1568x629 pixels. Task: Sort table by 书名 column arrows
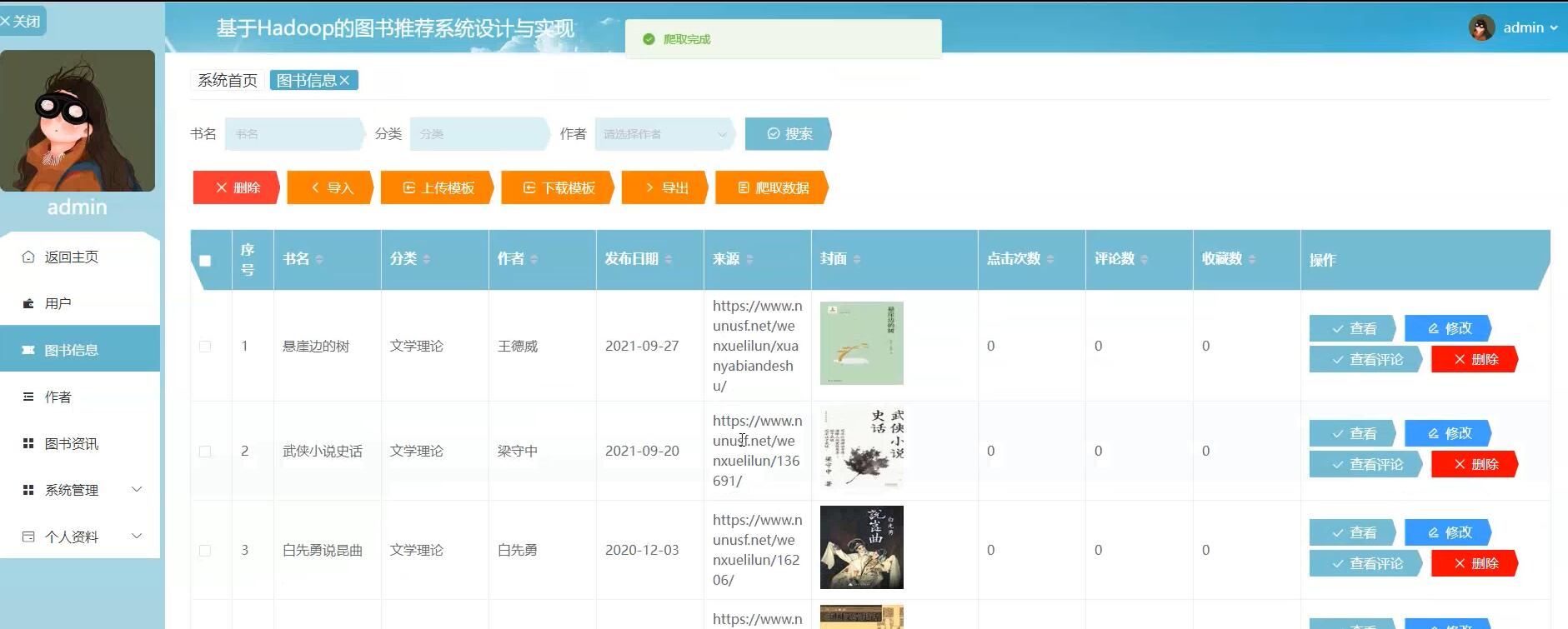(319, 259)
